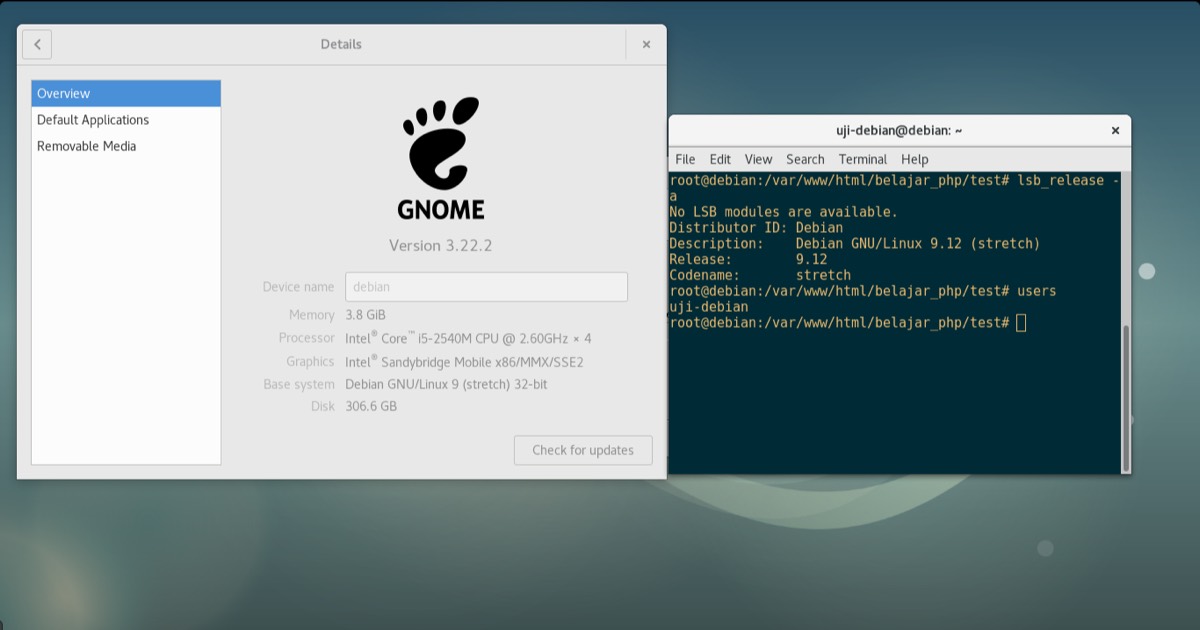Screen dimensions: 1200x630
Task: Click the terminal cursor at last prompt
Action: [x=1020, y=322]
